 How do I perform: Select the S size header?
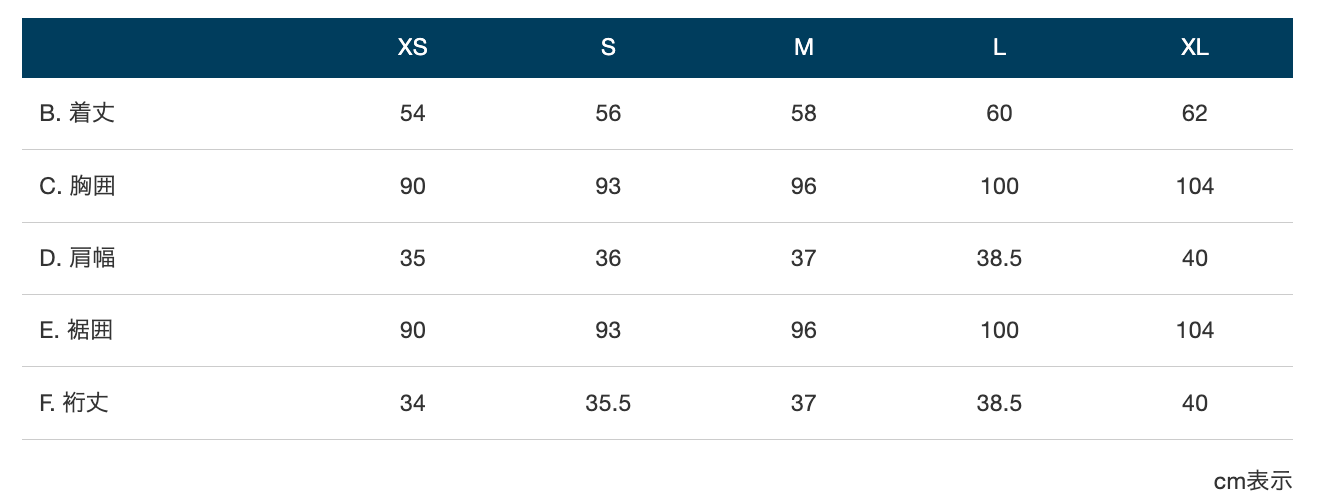coord(608,48)
